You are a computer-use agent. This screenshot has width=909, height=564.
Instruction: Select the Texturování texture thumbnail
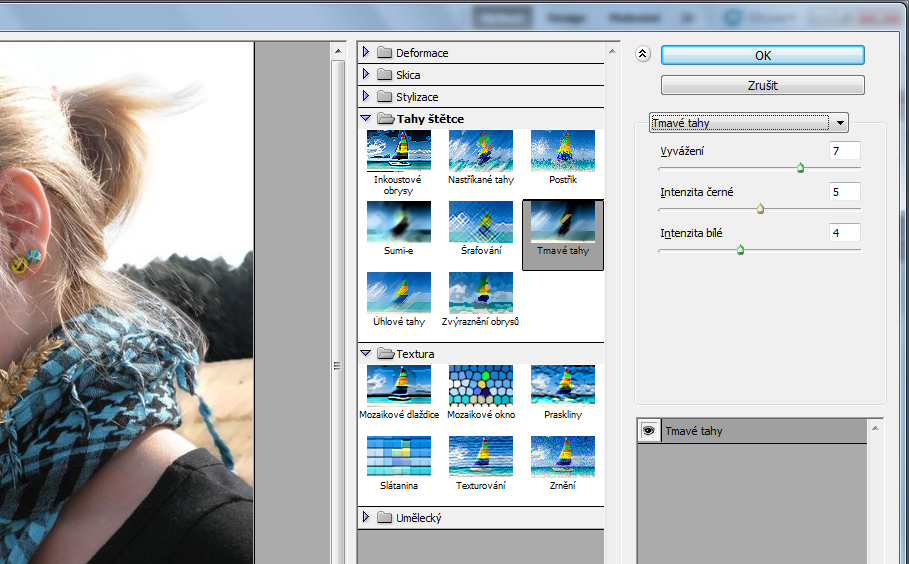(x=481, y=457)
